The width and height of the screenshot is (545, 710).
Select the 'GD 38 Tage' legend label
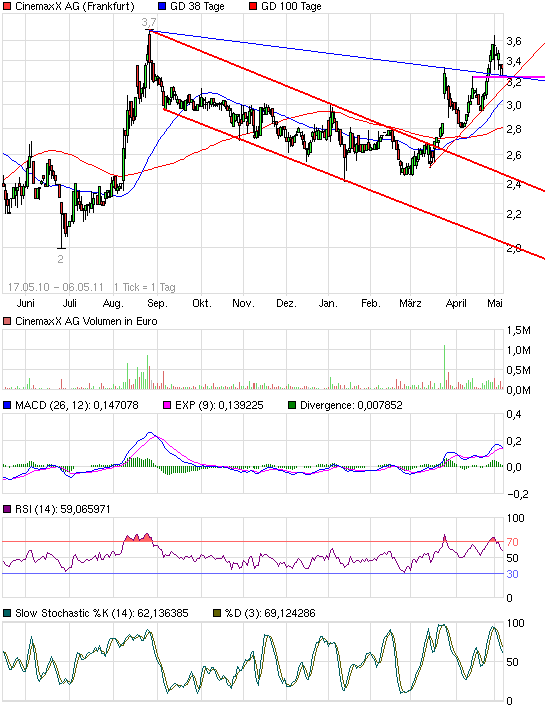pyautogui.click(x=197, y=6)
